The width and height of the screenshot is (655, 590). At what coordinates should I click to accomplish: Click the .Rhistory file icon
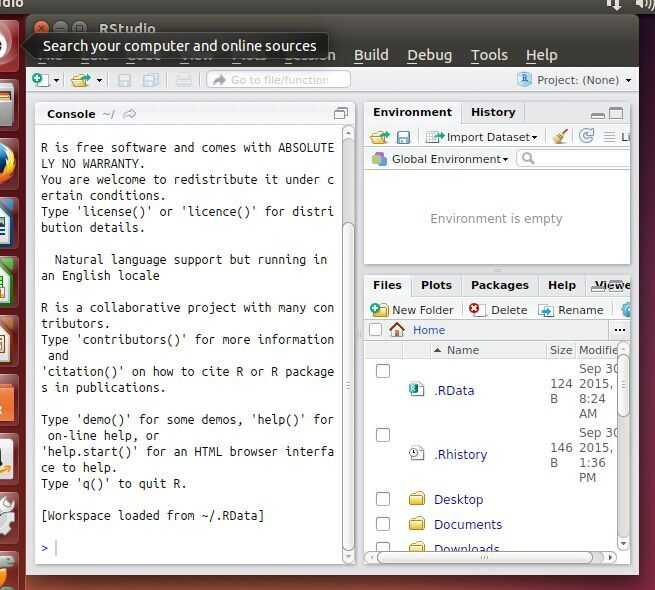click(416, 453)
